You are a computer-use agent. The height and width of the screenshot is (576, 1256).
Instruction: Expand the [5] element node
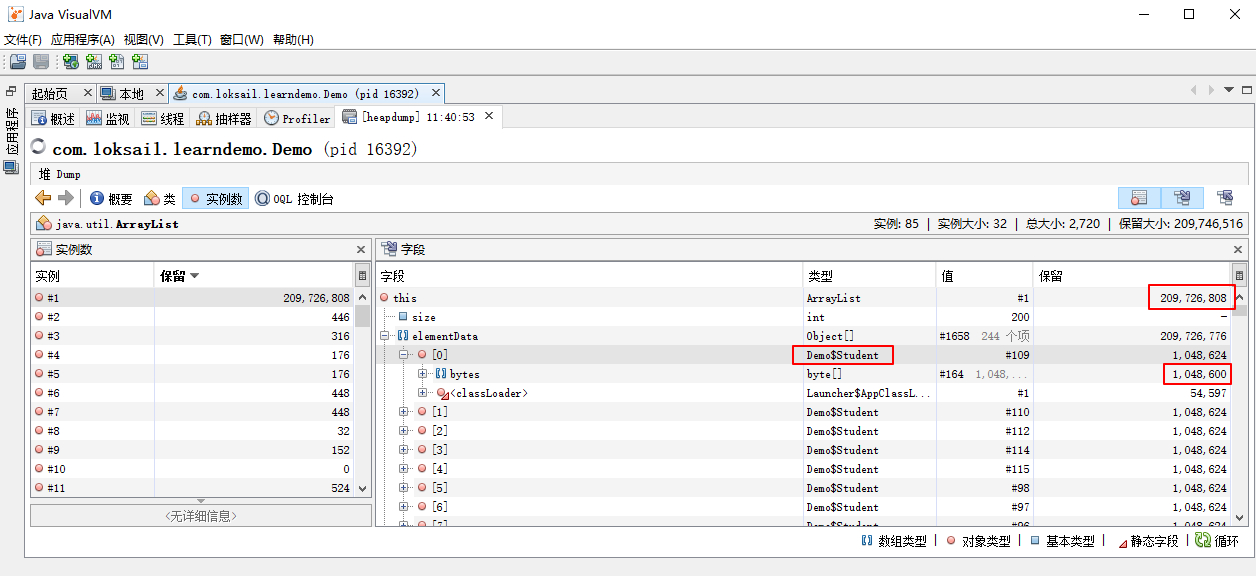pyautogui.click(x=404, y=488)
